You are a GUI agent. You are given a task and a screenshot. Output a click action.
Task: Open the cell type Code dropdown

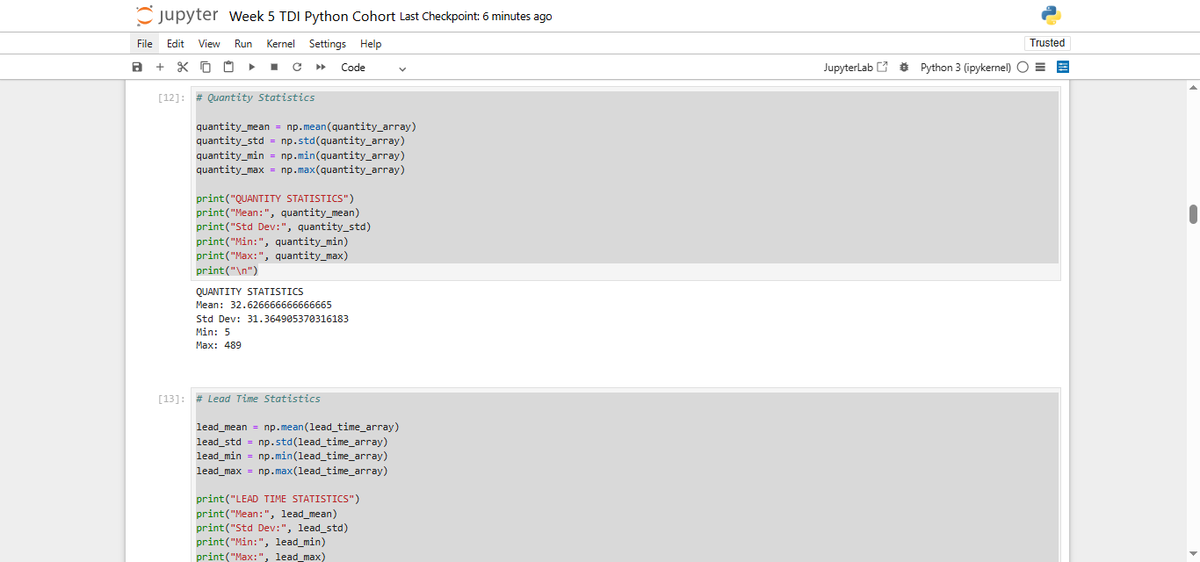(x=373, y=67)
